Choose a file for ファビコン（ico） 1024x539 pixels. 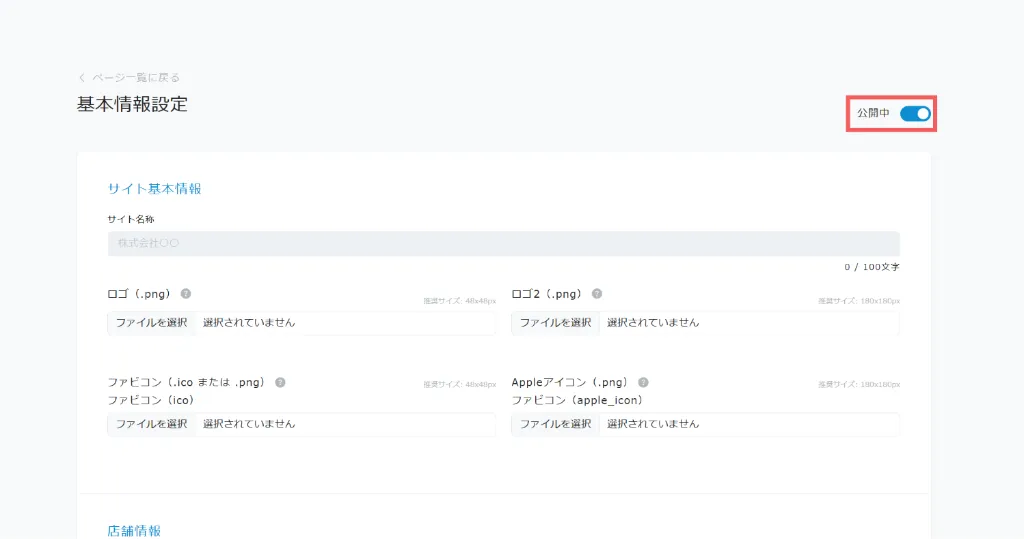151,424
